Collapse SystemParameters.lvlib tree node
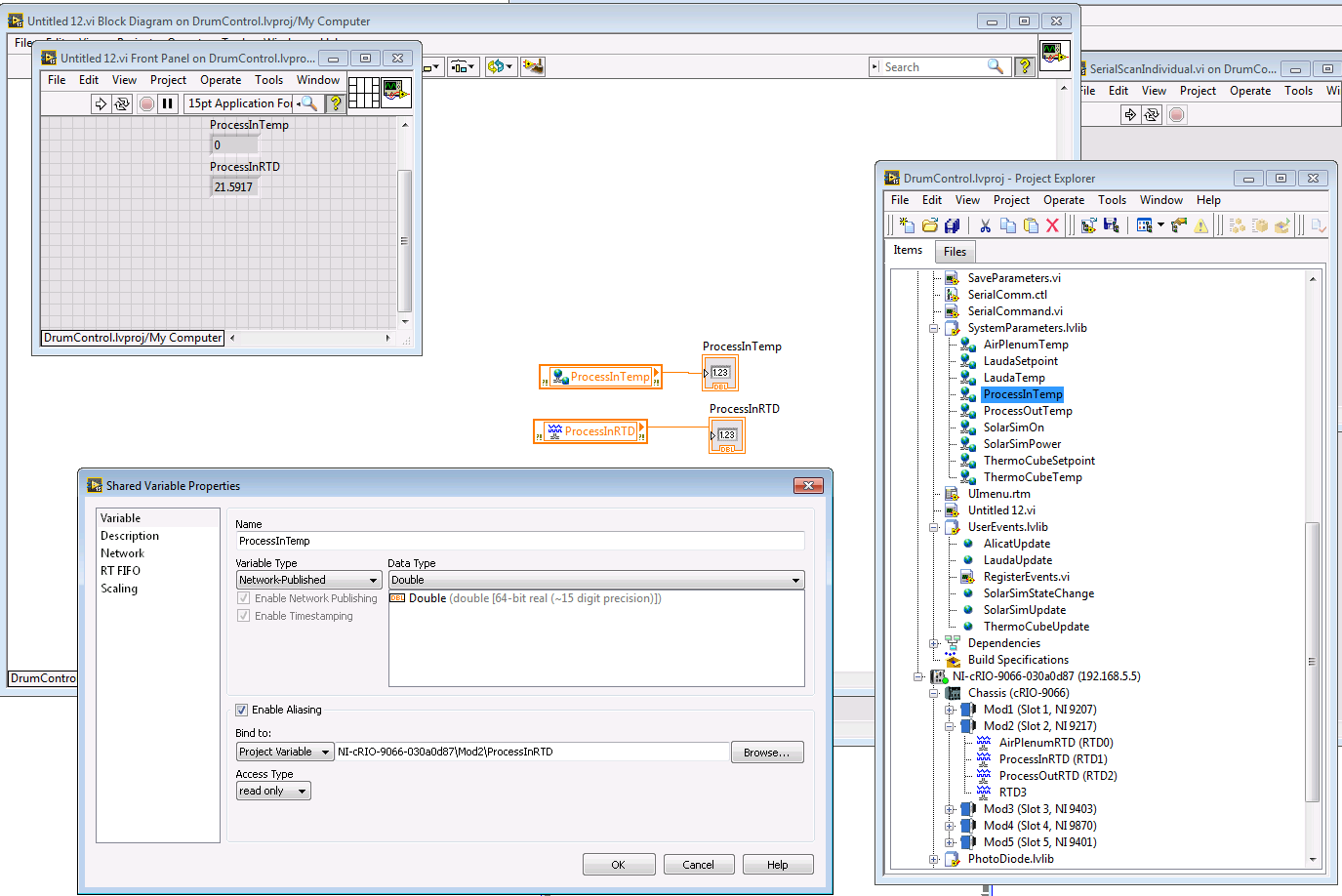The image size is (1342, 896). [934, 328]
